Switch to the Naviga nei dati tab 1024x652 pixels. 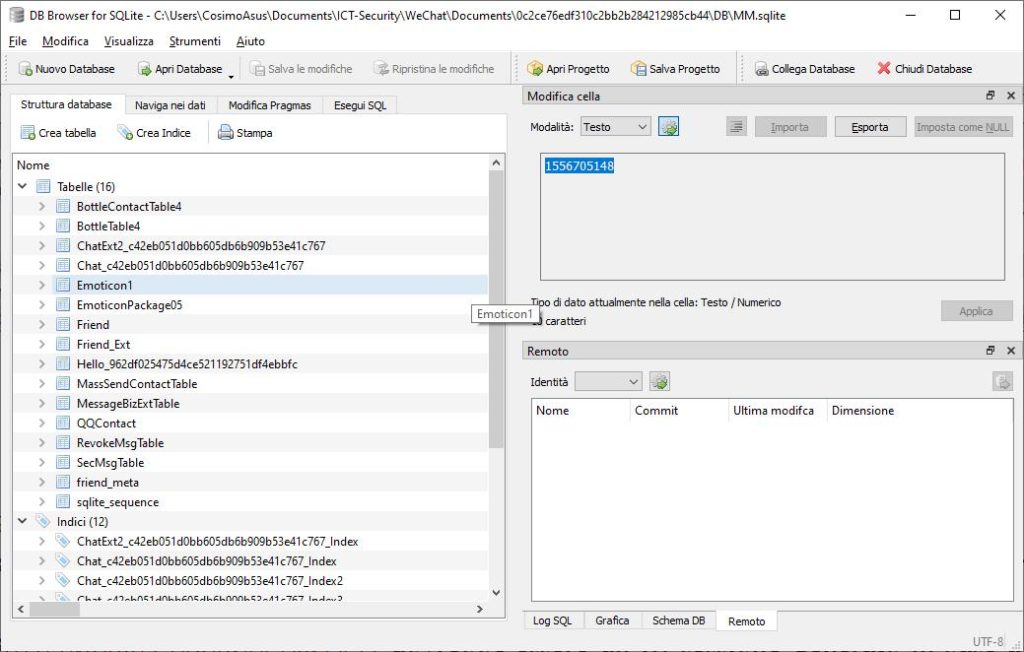tap(170, 105)
